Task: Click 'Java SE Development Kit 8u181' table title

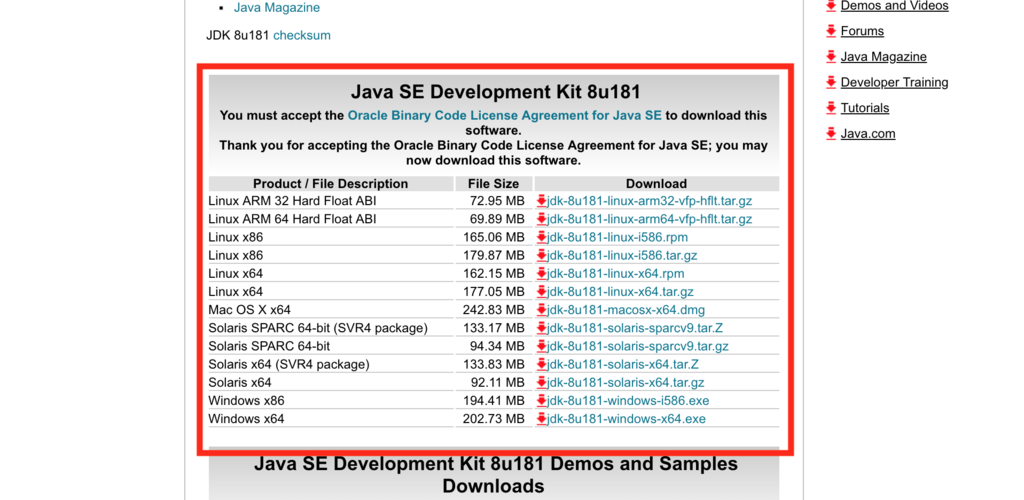Action: [x=495, y=91]
